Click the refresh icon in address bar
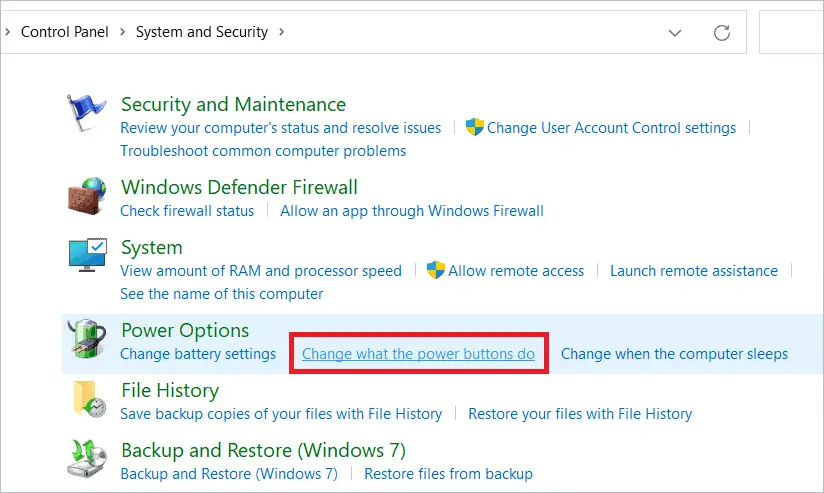 tap(722, 33)
